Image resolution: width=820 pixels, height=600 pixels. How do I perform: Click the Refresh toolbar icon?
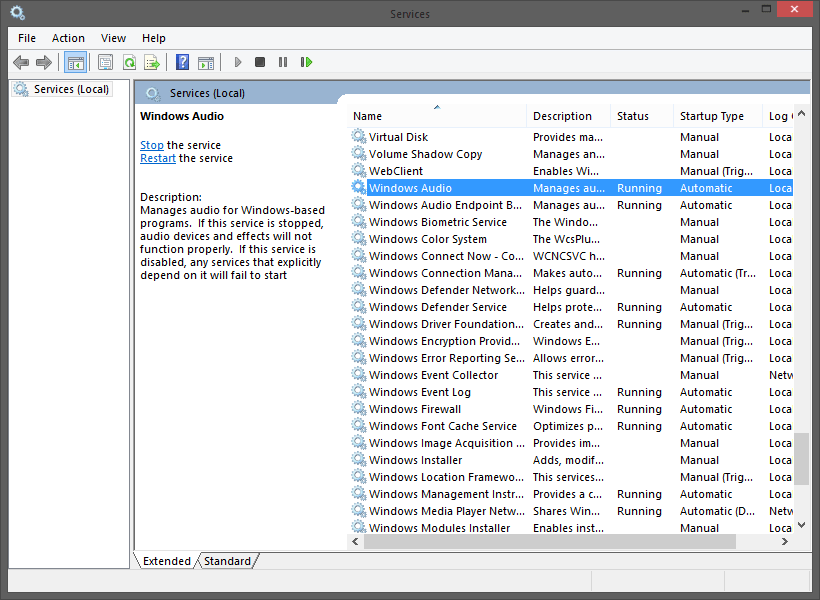coord(129,63)
